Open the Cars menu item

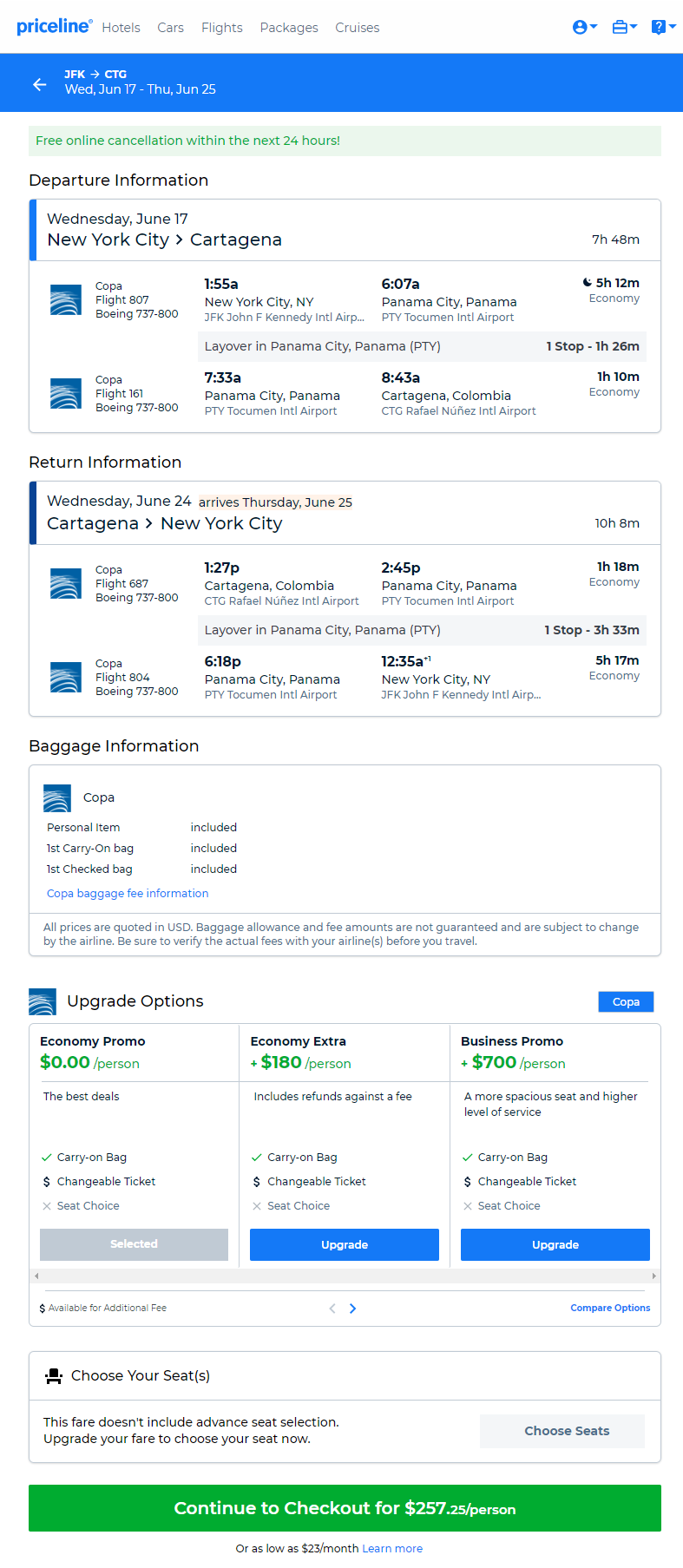[170, 28]
